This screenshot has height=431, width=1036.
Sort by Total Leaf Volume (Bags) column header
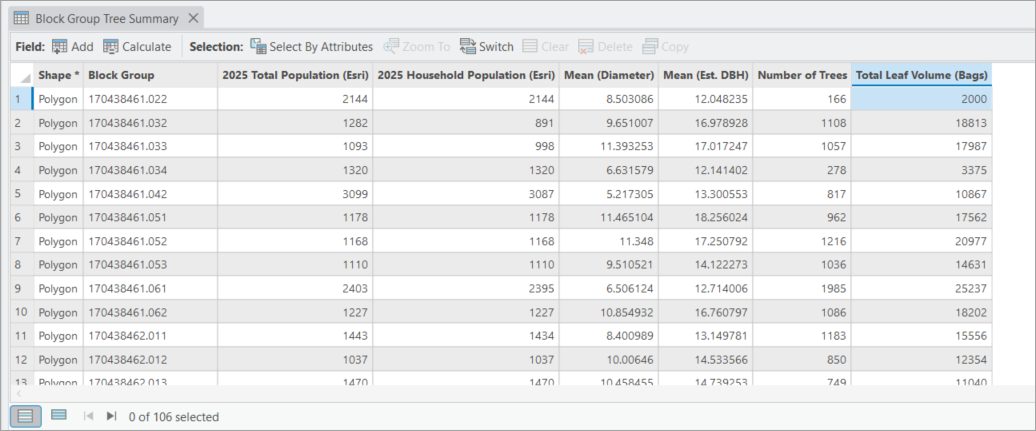[921, 75]
